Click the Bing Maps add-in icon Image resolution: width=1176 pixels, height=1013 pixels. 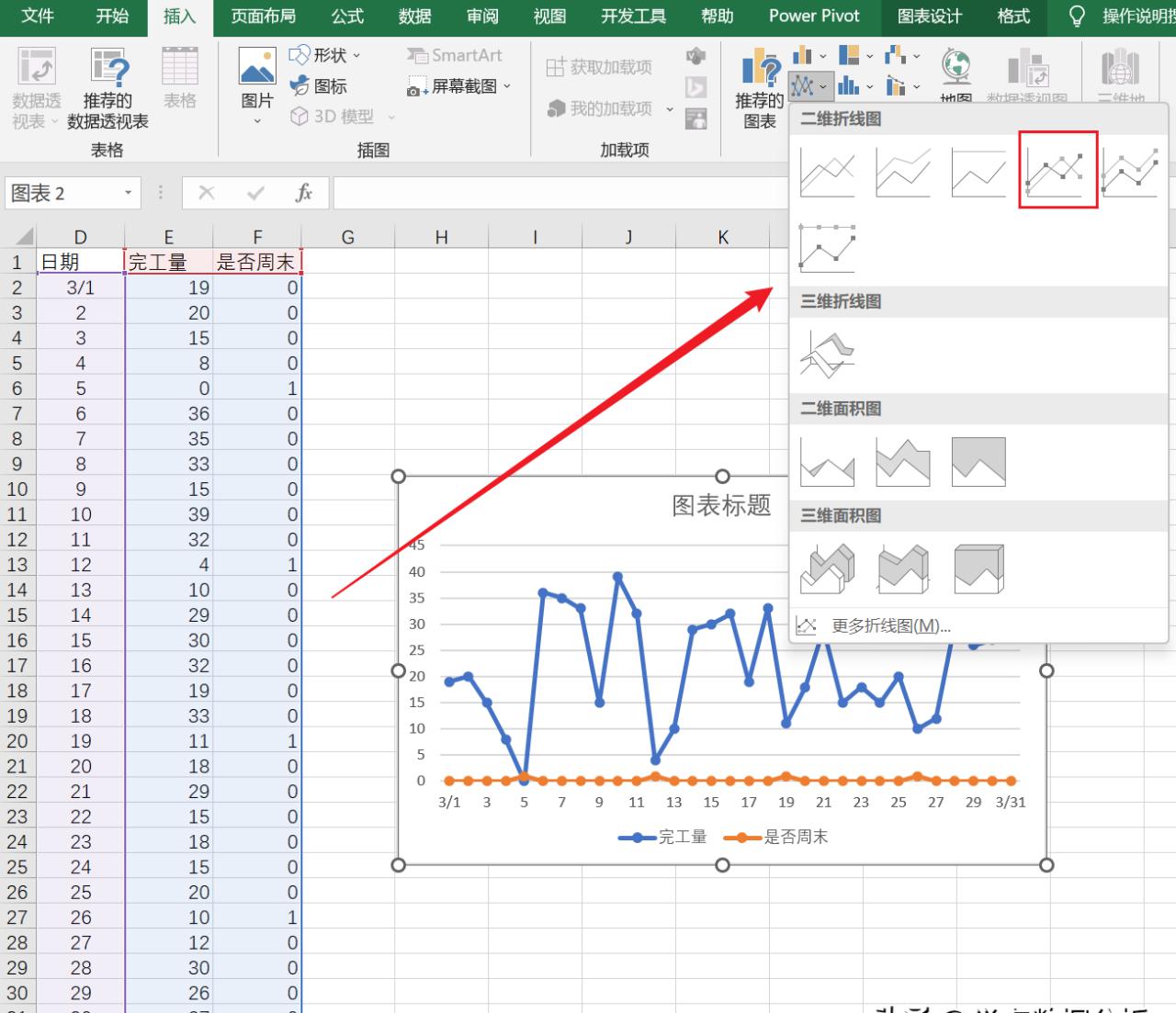coord(696,87)
